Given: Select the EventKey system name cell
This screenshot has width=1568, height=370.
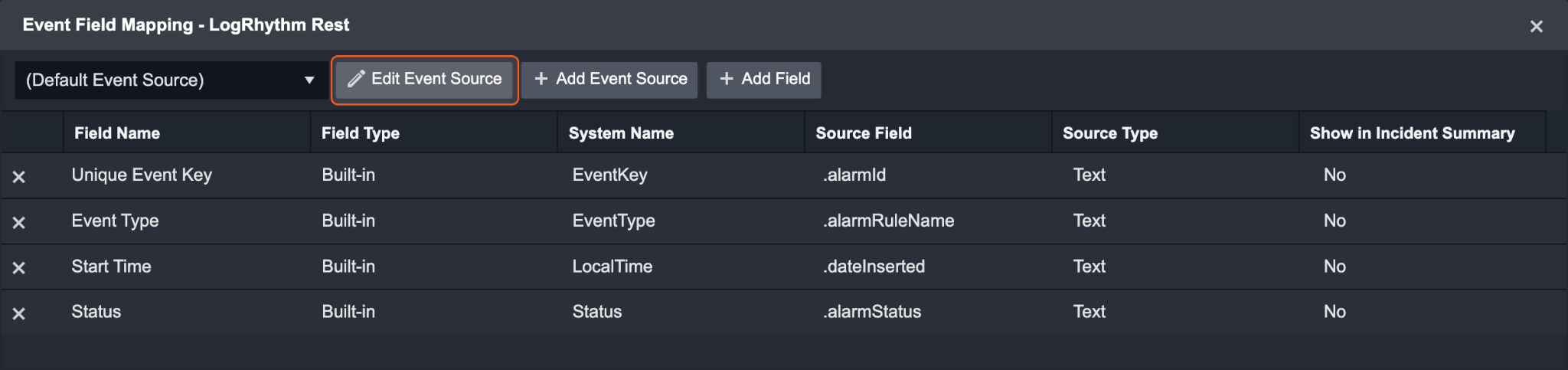Looking at the screenshot, I should click(x=609, y=175).
